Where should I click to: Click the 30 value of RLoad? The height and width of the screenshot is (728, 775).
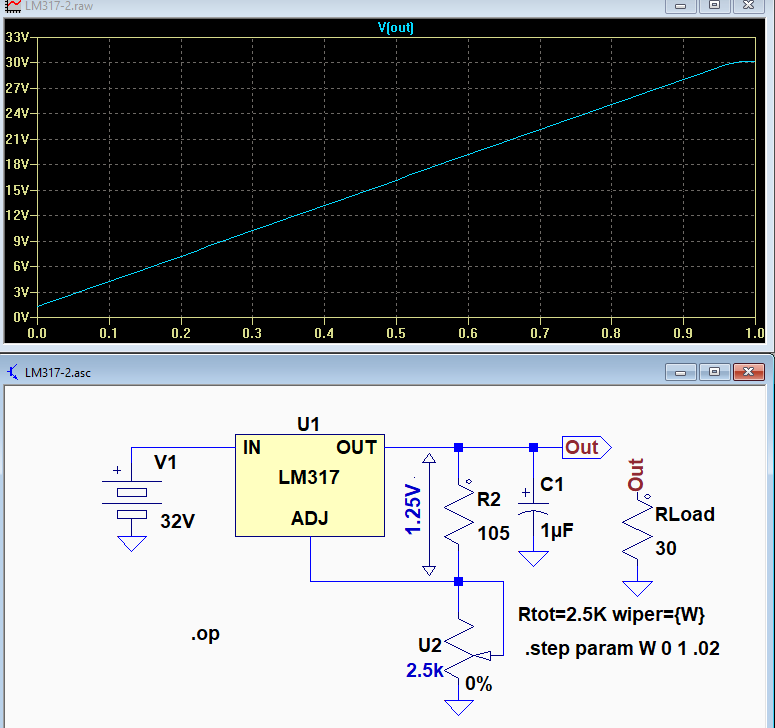[x=666, y=548]
